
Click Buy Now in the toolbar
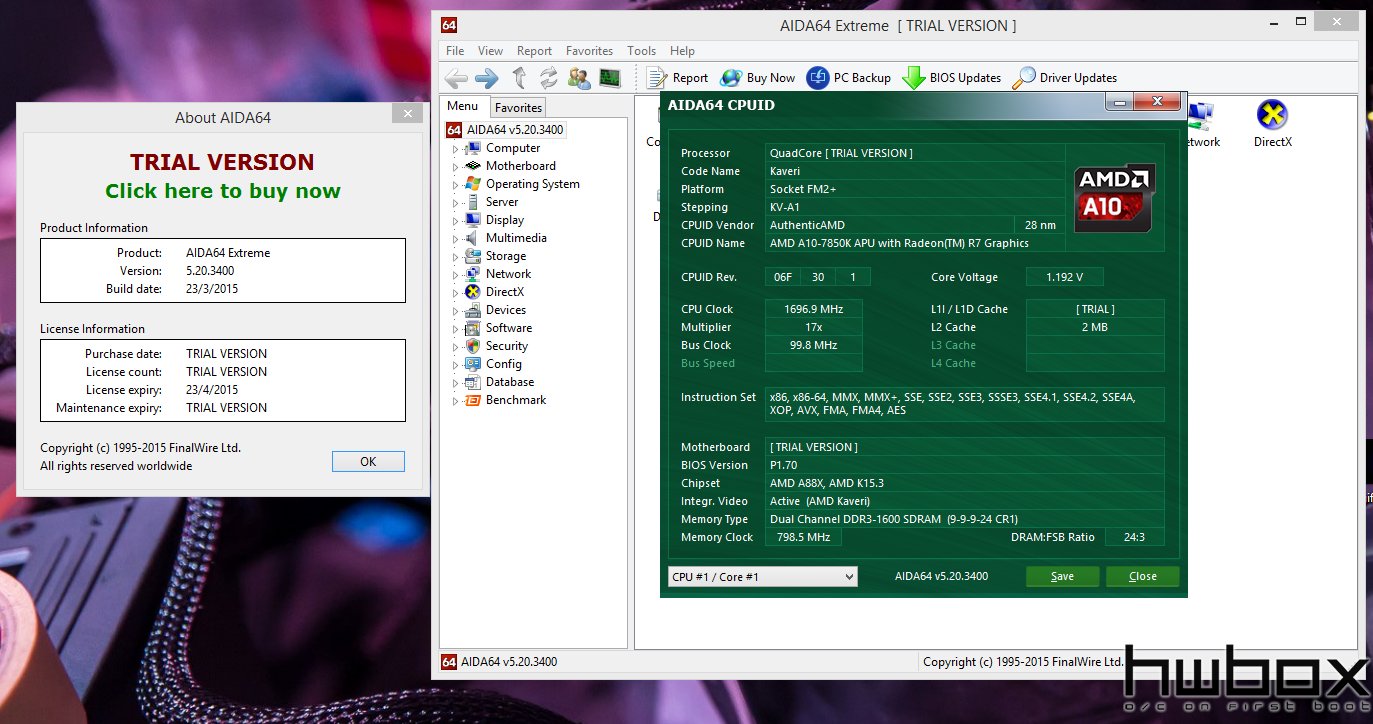coord(758,78)
